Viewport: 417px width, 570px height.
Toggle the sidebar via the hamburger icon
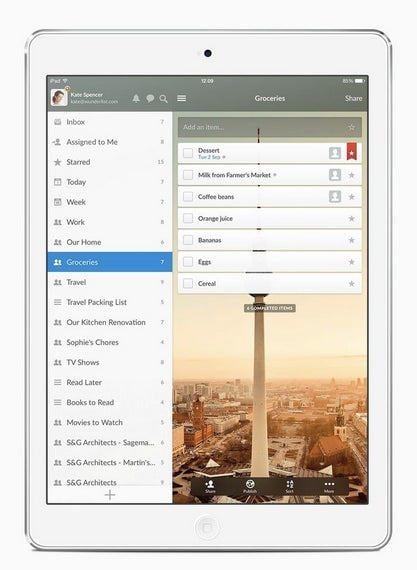pyautogui.click(x=181, y=98)
